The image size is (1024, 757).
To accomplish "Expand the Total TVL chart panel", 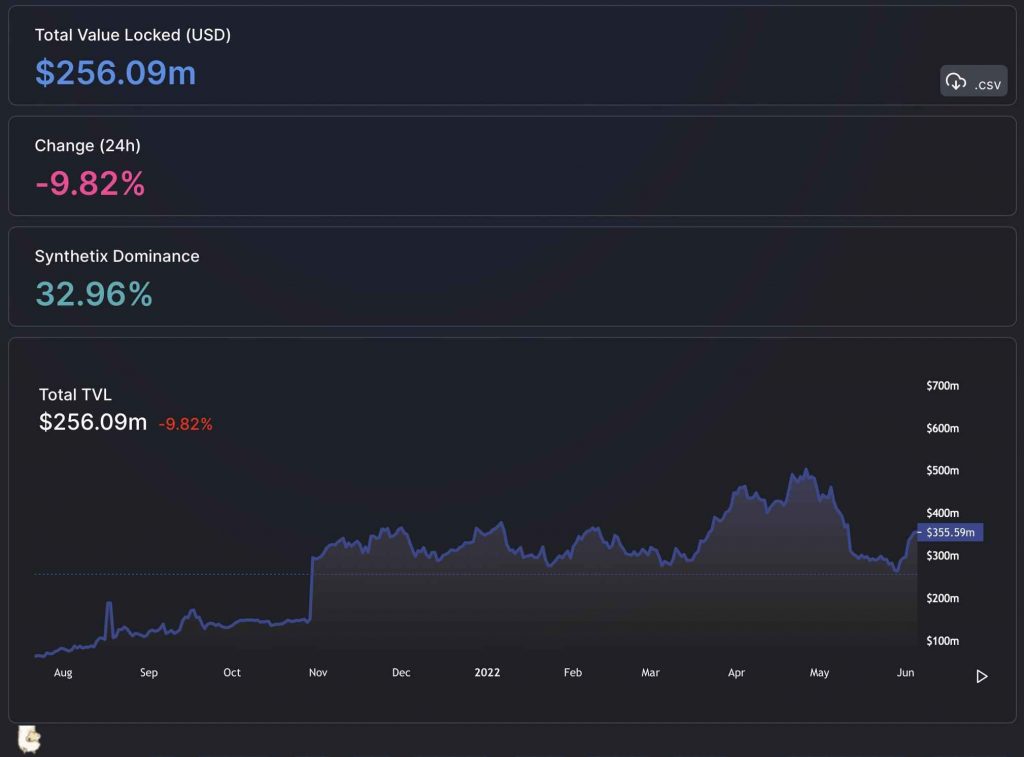I will (x=512, y=520).
